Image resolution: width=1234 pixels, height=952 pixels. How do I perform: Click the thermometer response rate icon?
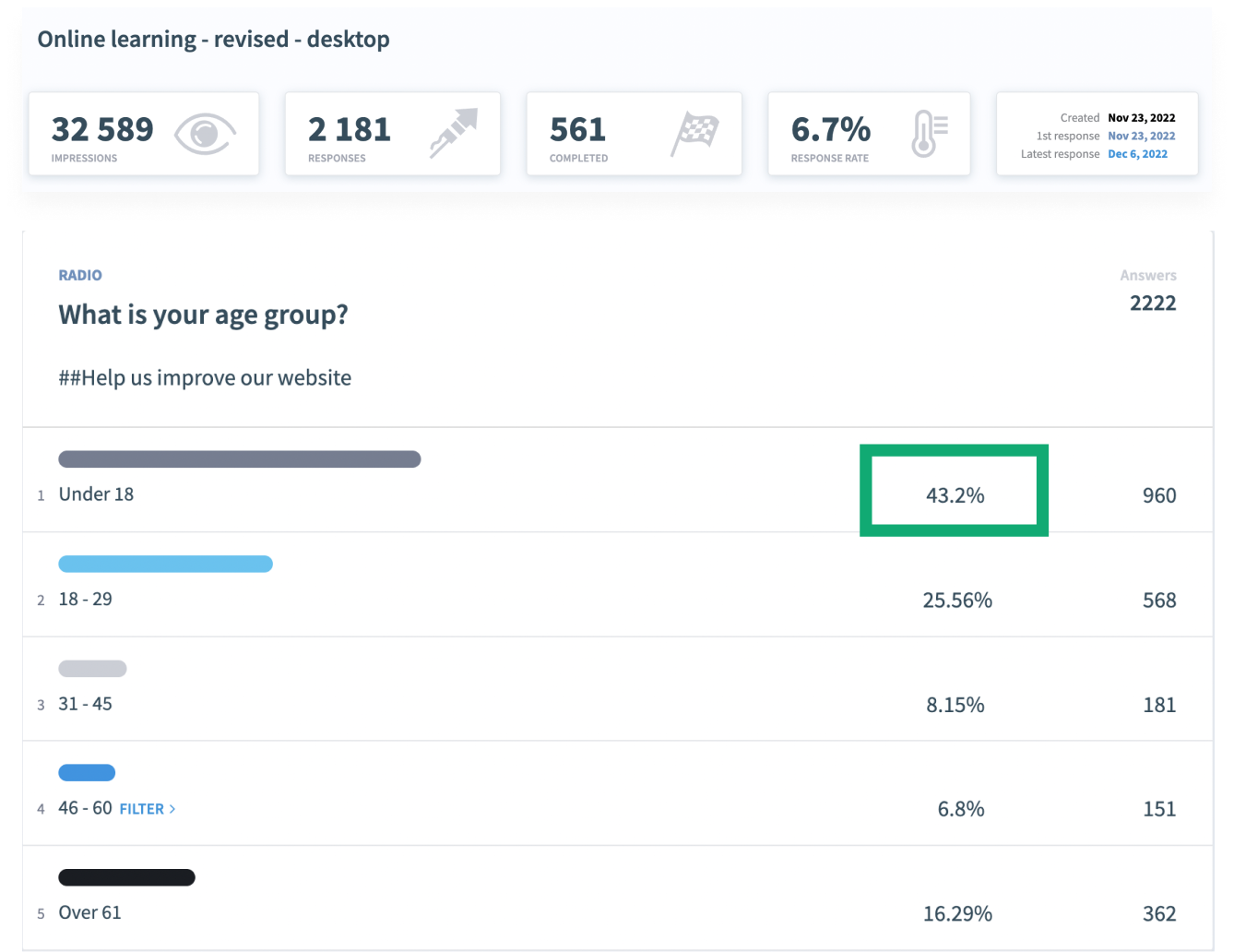coord(930,134)
